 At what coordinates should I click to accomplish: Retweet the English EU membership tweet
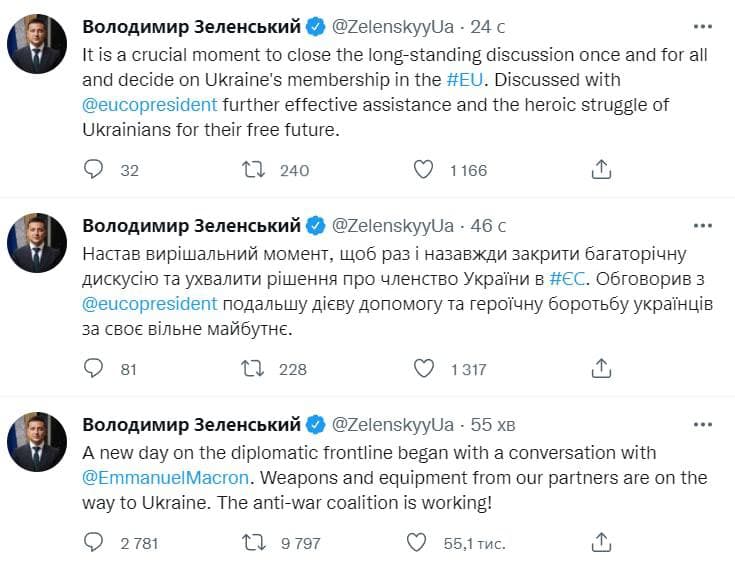253,169
